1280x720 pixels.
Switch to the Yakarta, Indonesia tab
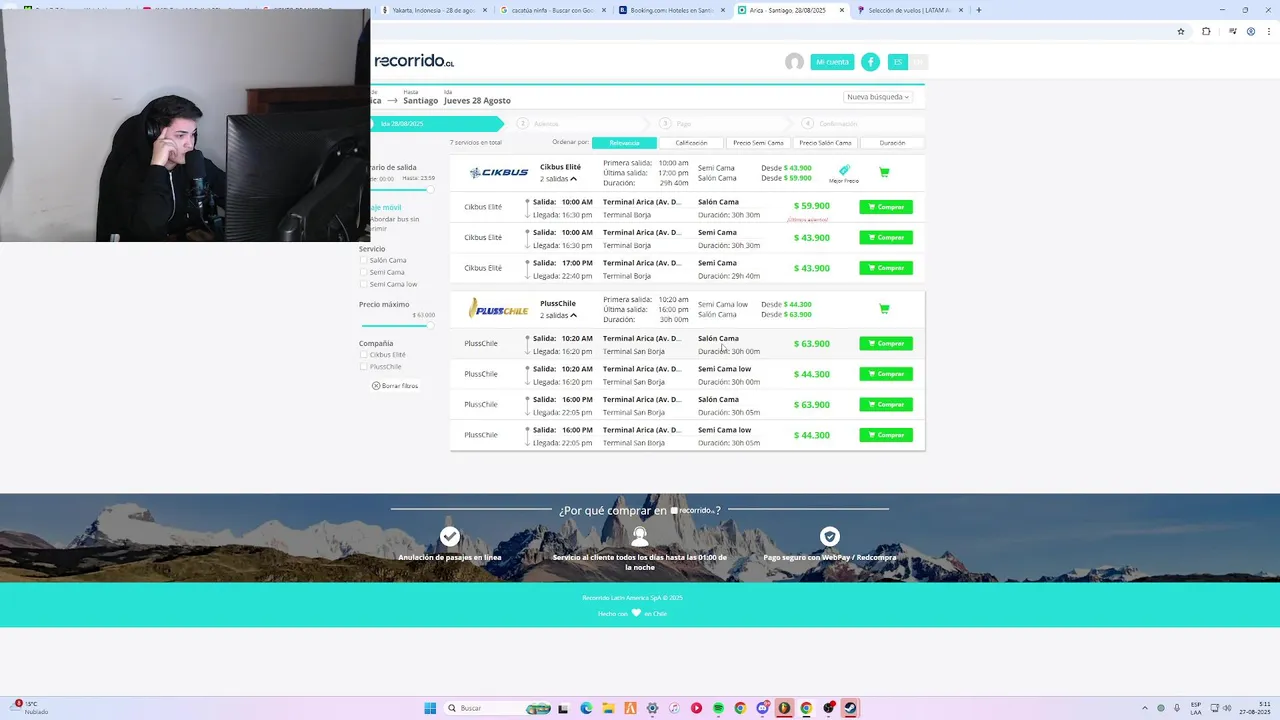point(432,10)
